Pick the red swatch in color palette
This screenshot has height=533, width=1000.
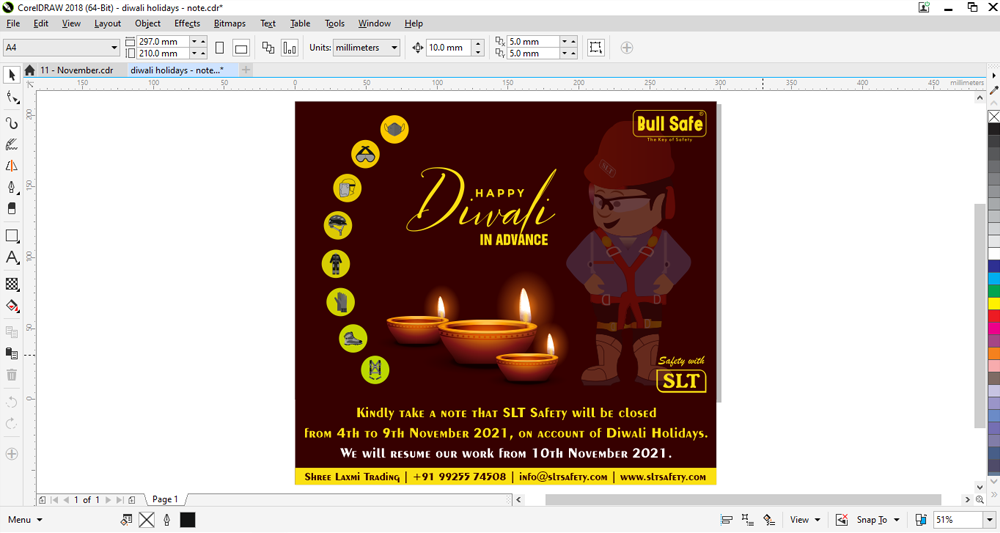[x=994, y=316]
